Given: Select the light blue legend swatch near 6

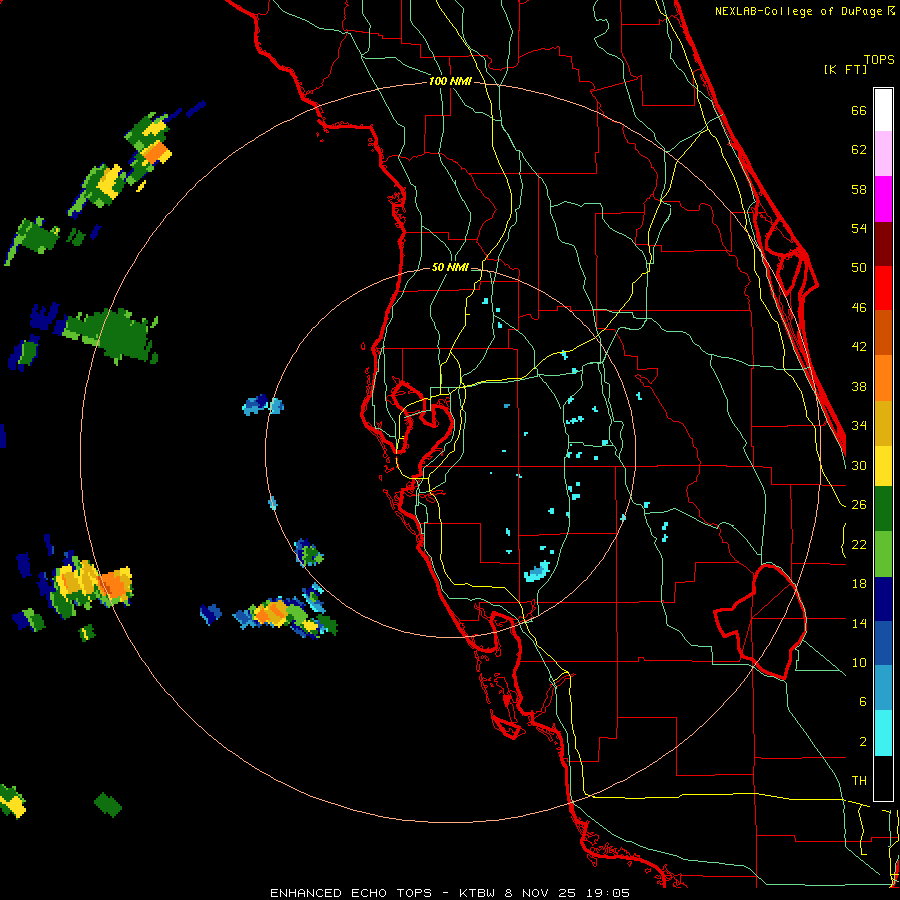Looking at the screenshot, I should pos(883,688).
